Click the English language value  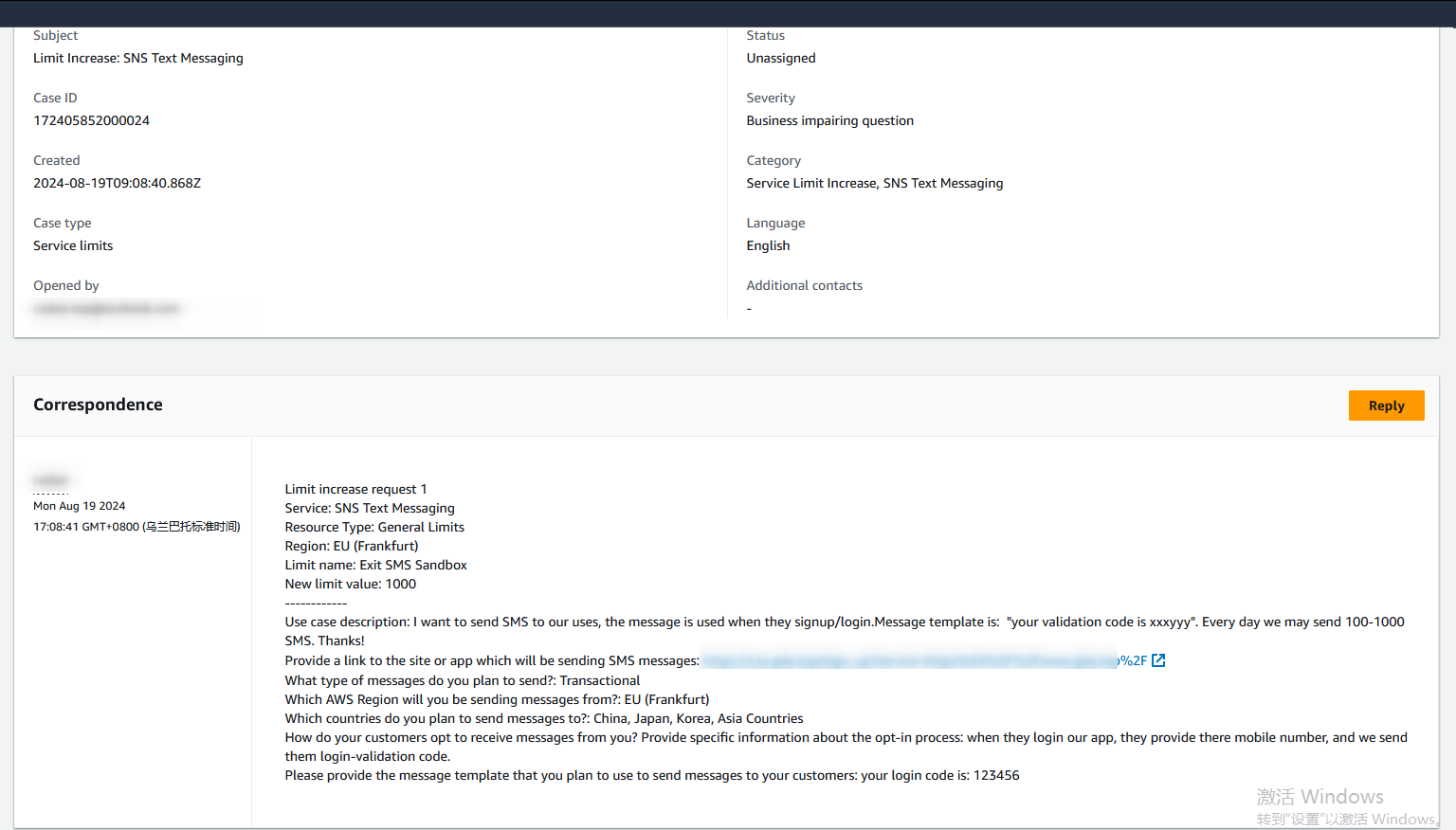click(x=768, y=245)
